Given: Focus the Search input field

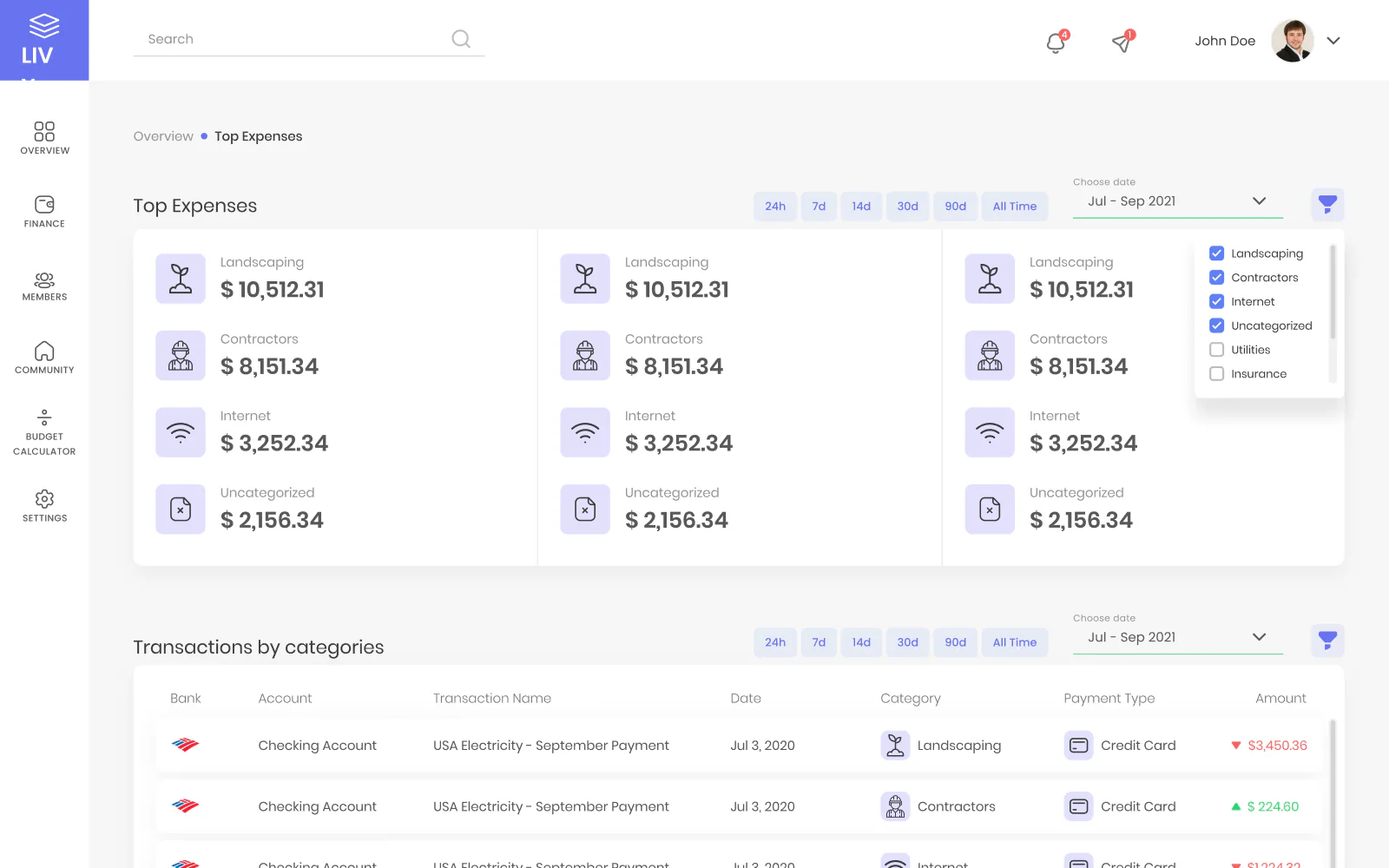Looking at the screenshot, I should point(308,39).
